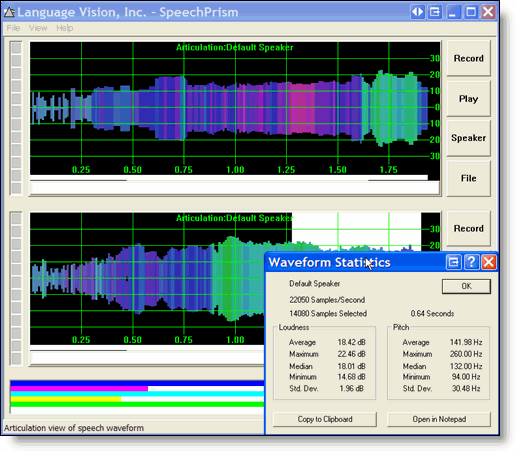Click the scrollbar under bottom waveform
This screenshot has height=452, width=516.
click(x=147, y=358)
